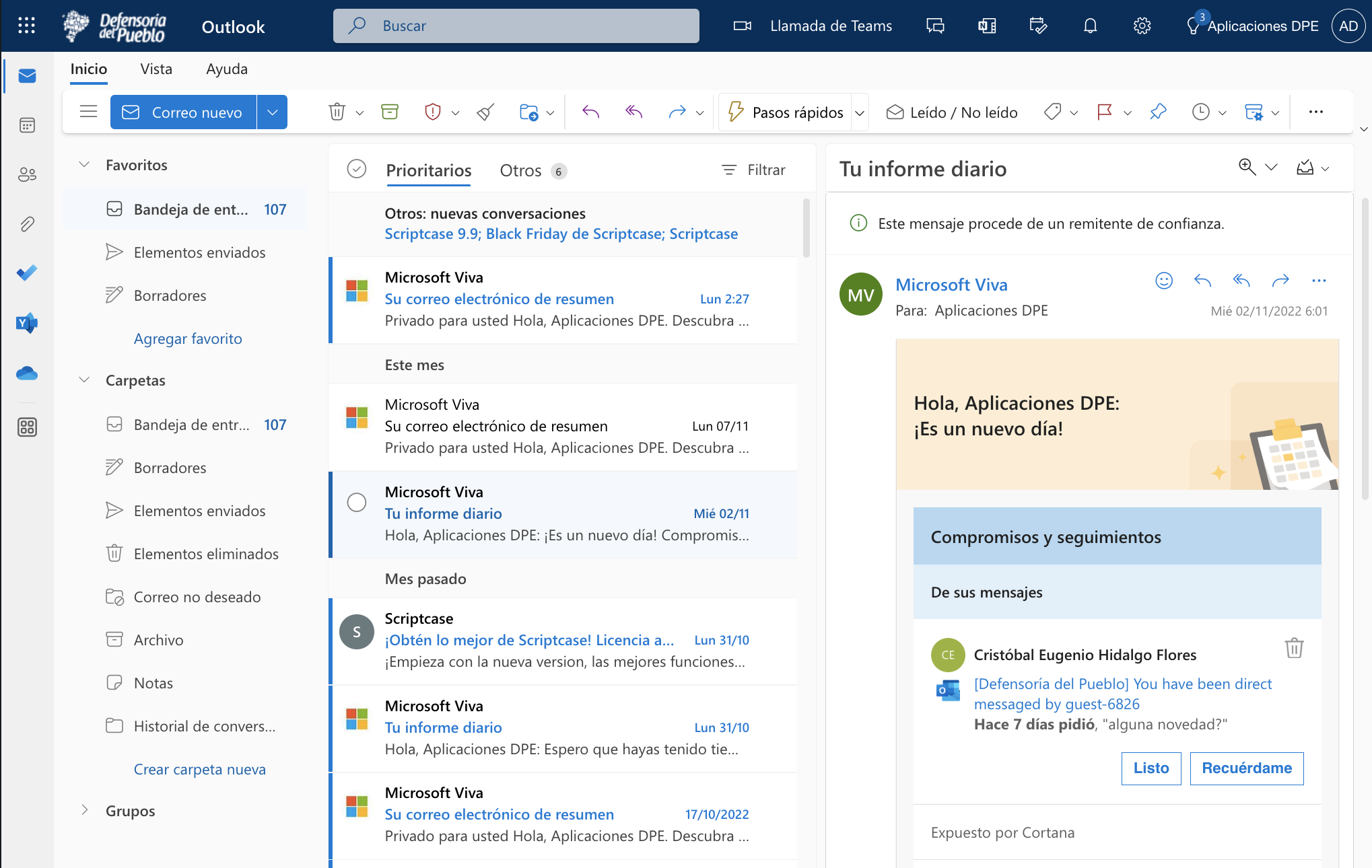Click the Buscar search field

[516, 26]
